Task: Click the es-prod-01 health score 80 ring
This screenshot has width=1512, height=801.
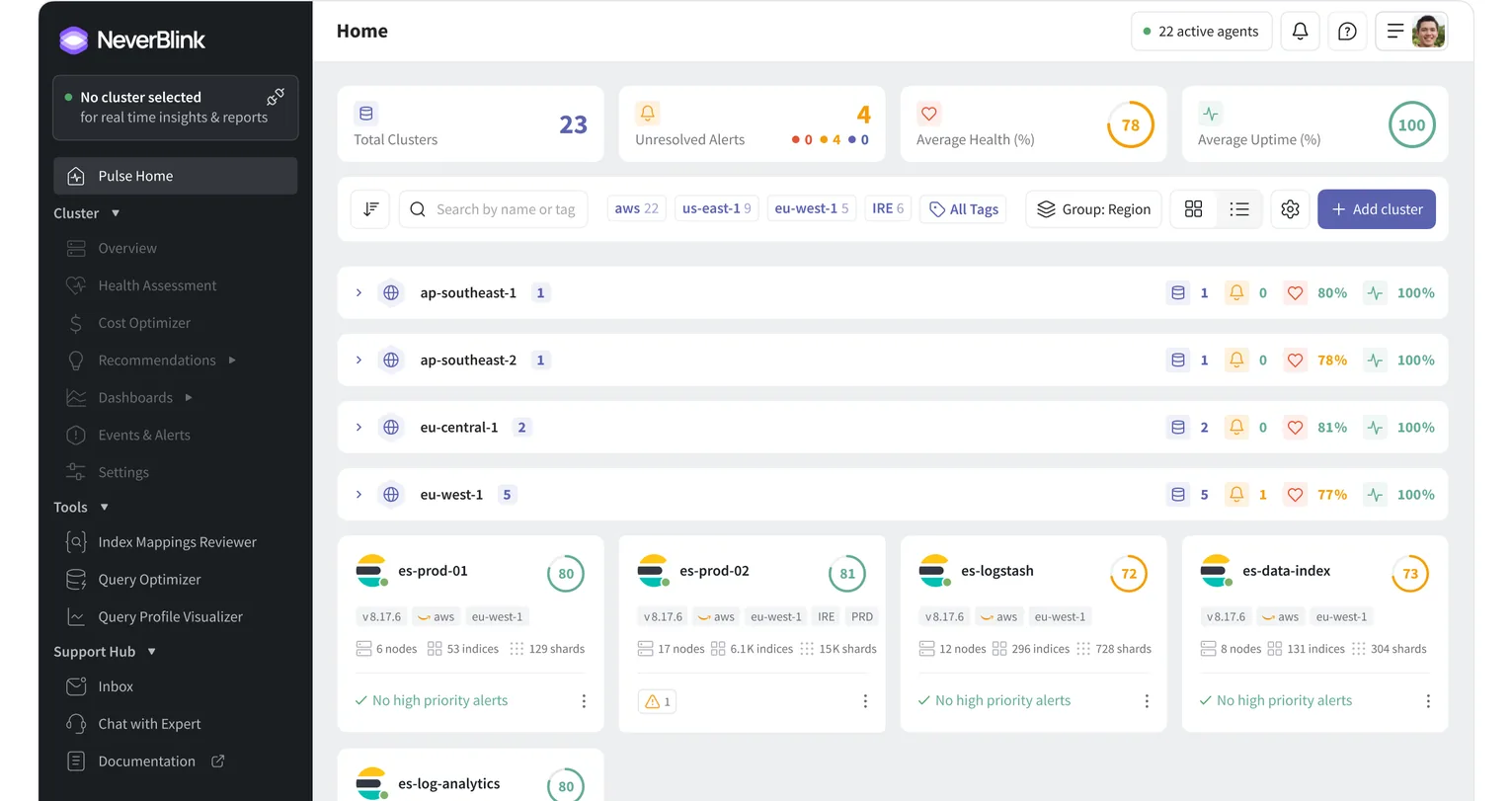Action: tap(566, 574)
